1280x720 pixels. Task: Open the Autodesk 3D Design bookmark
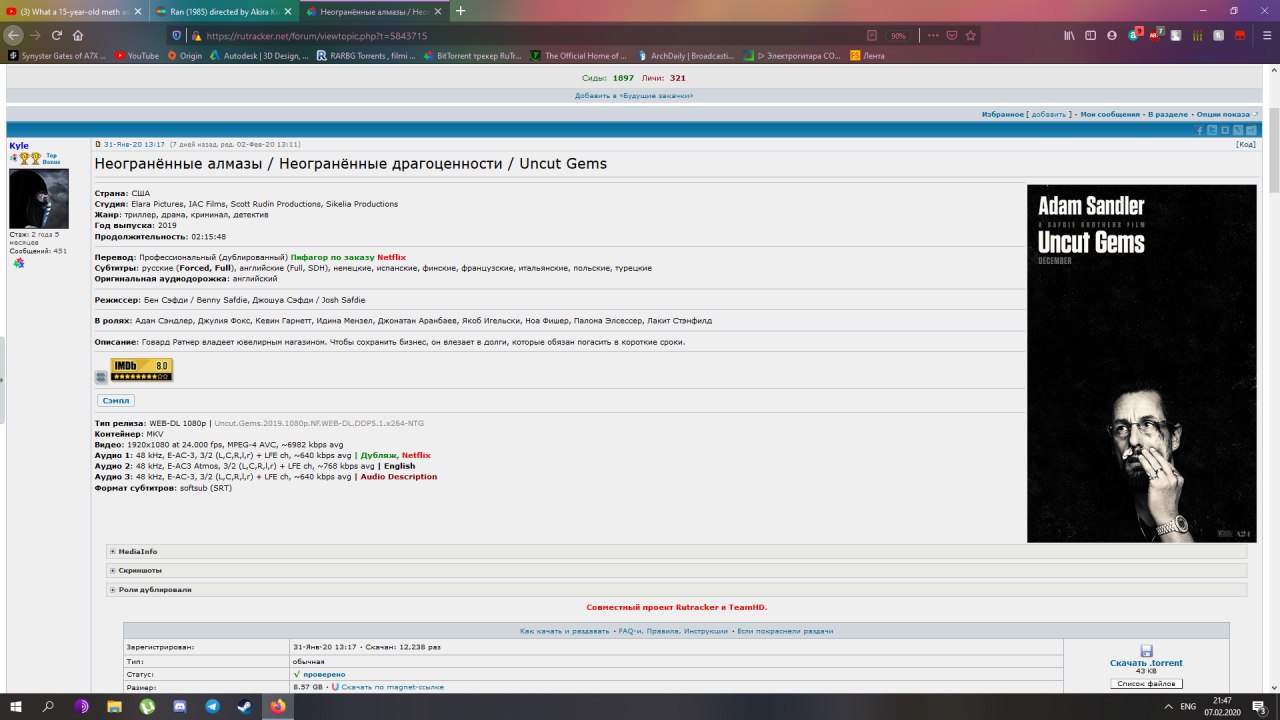pyautogui.click(x=260, y=56)
